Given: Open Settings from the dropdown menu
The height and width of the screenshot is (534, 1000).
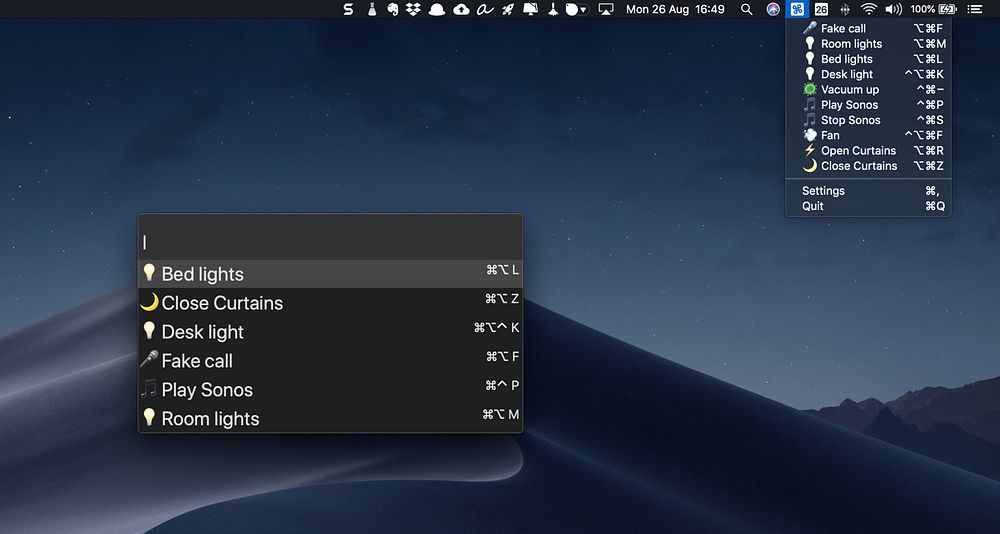Looking at the screenshot, I should point(868,191).
